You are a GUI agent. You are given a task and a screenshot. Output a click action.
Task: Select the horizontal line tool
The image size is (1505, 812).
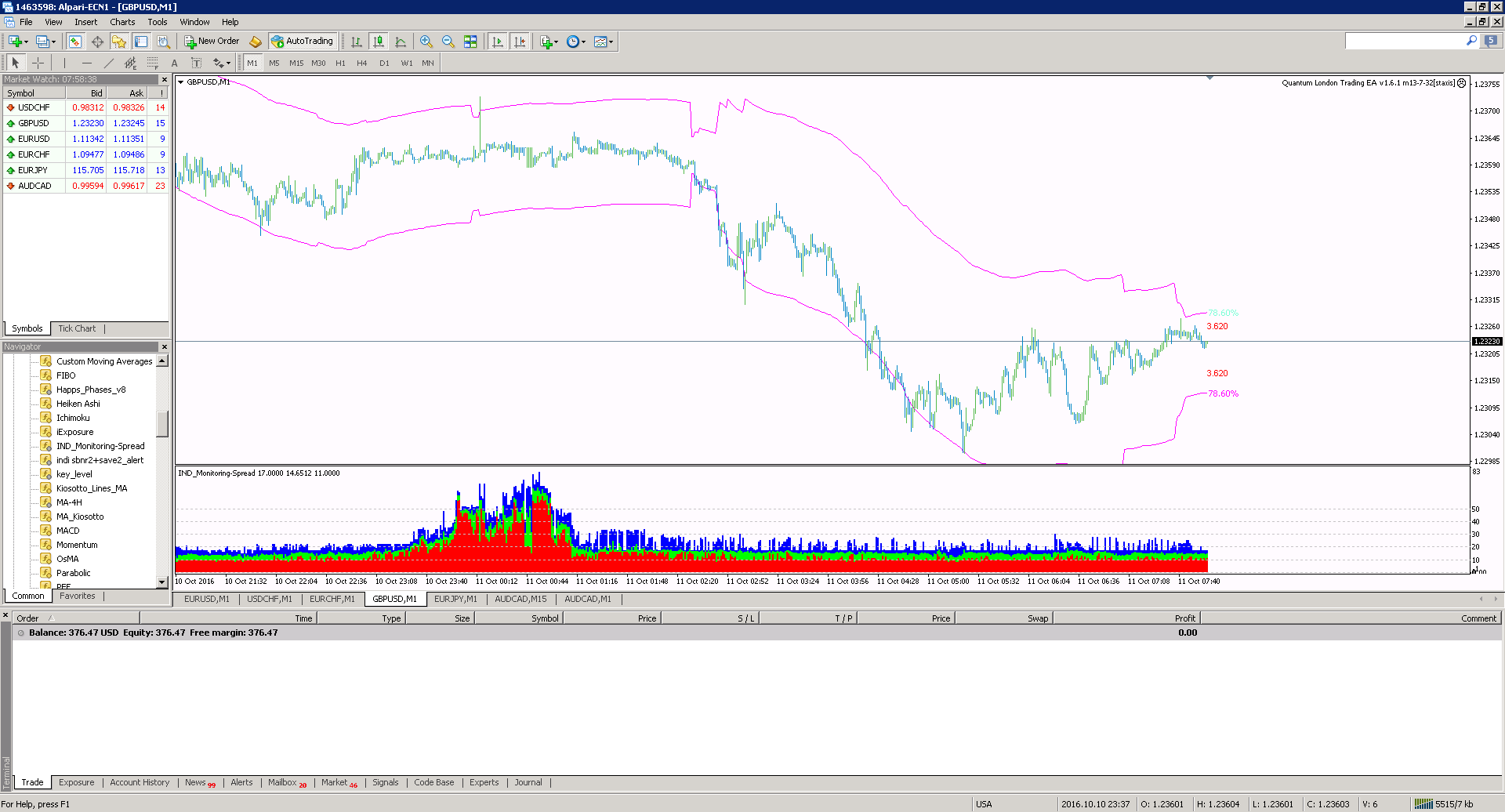(86, 63)
